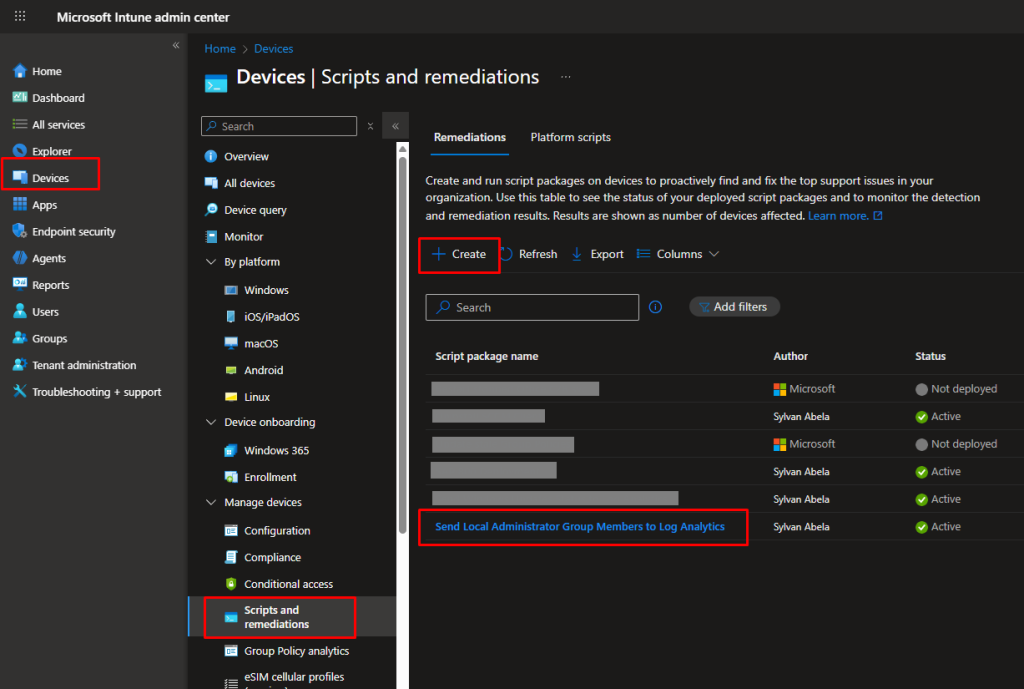Open Tenant administration
1024x689 pixels.
[x=85, y=364]
